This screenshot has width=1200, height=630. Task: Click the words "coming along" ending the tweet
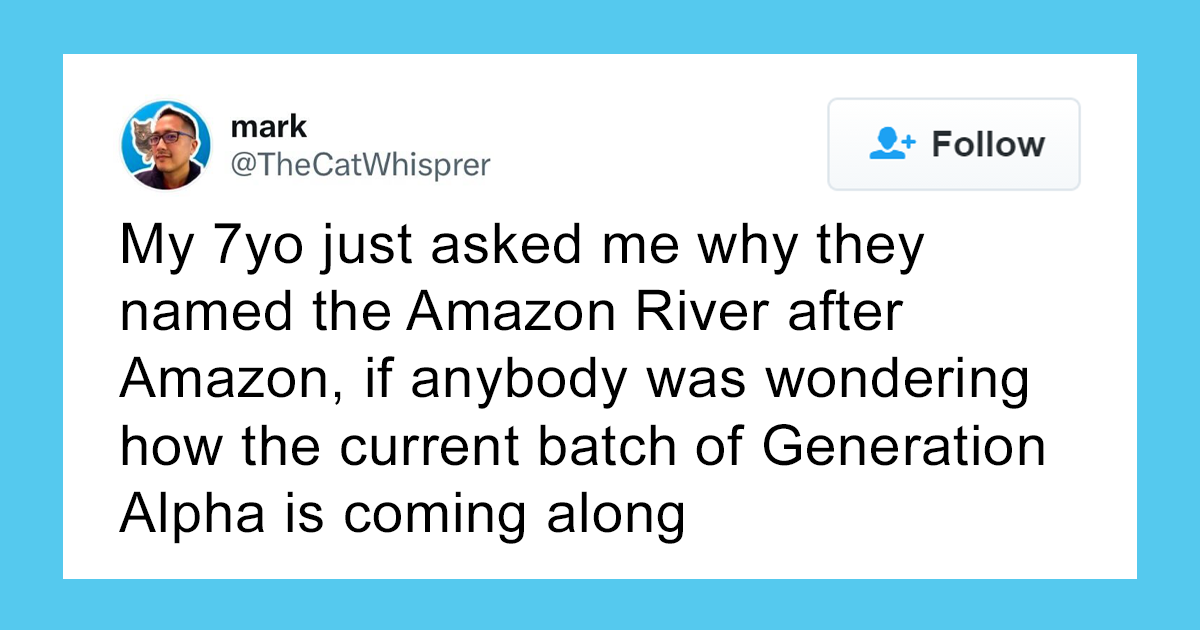(x=510, y=516)
